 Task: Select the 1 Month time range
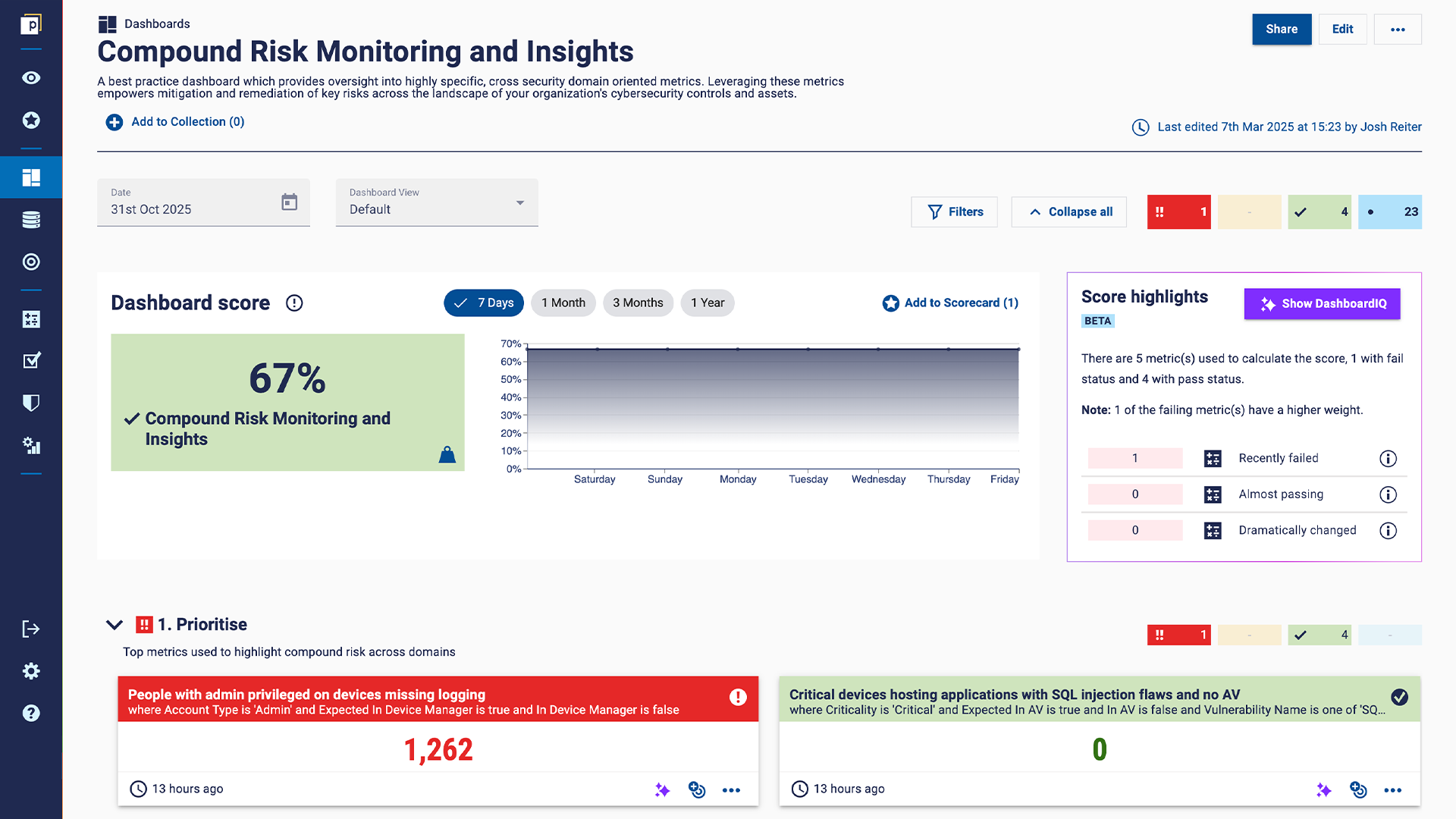pyautogui.click(x=563, y=303)
